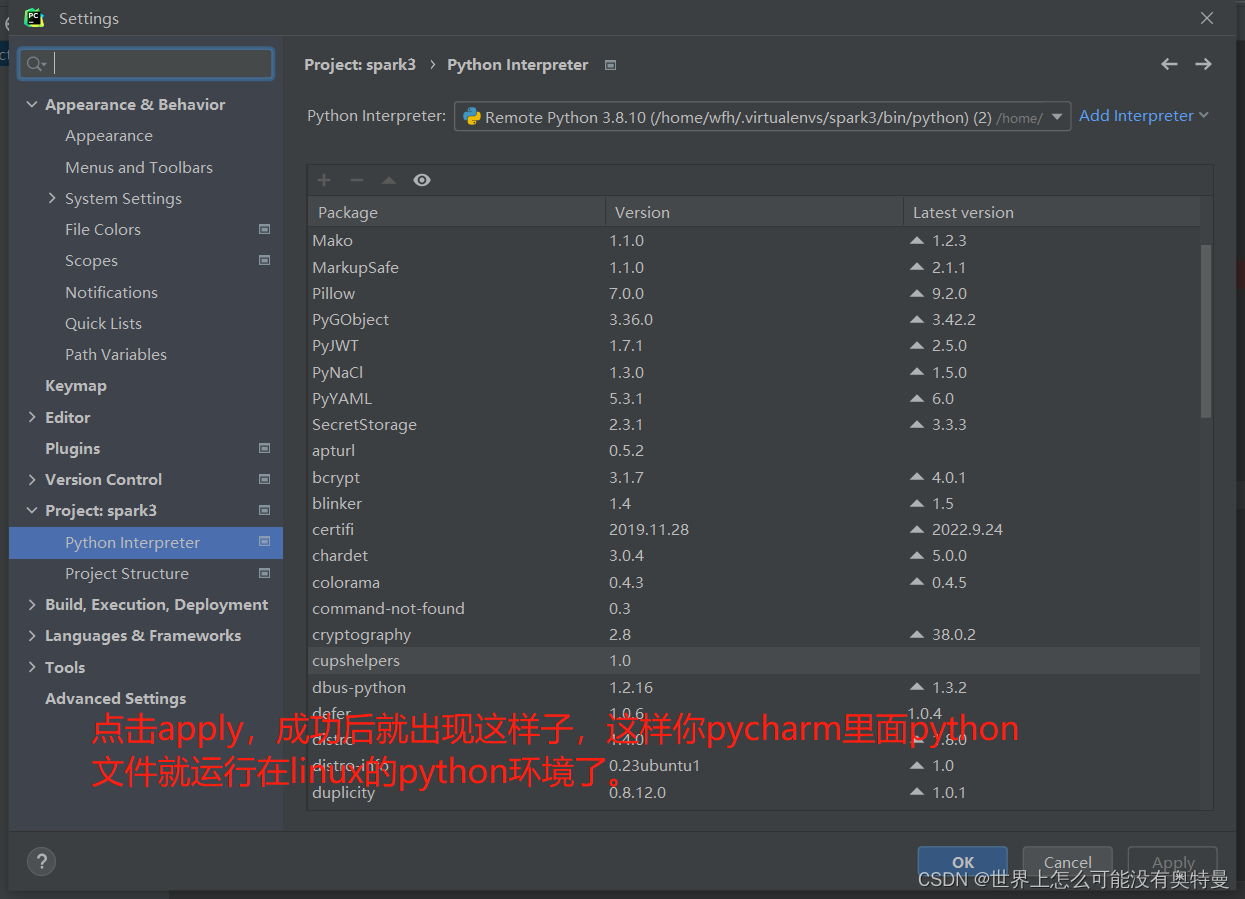Image resolution: width=1245 pixels, height=899 pixels.
Task: Click the Apply button
Action: coord(1173,862)
